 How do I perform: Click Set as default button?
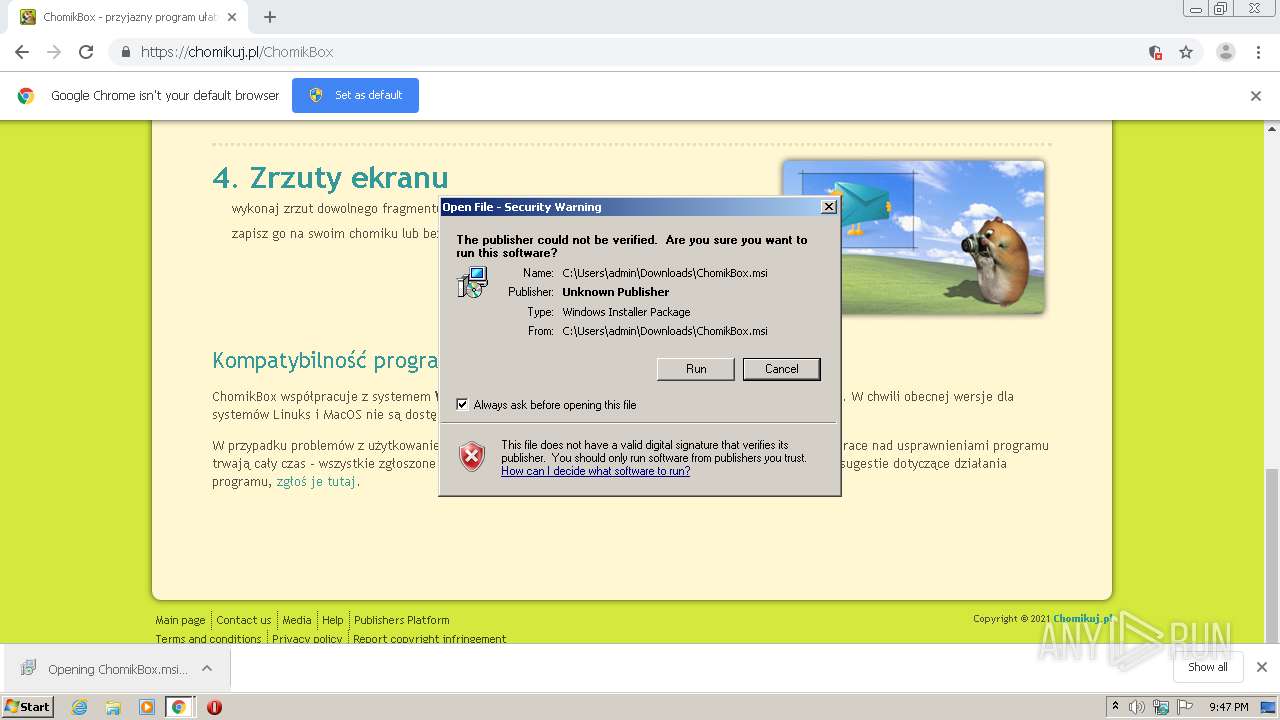click(355, 95)
